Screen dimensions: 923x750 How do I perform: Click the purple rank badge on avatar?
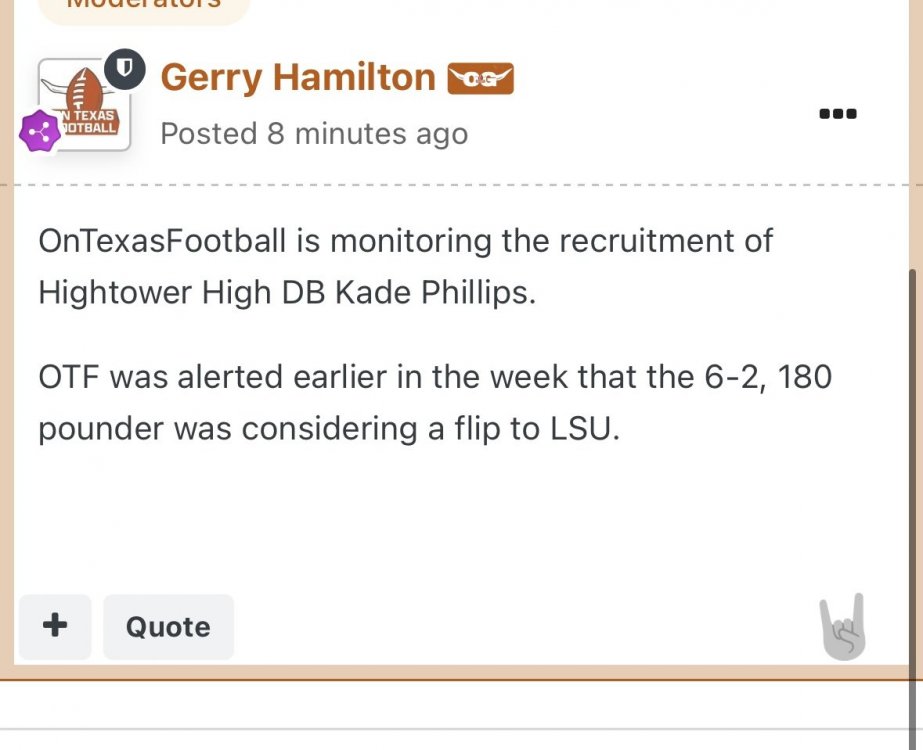(x=41, y=132)
